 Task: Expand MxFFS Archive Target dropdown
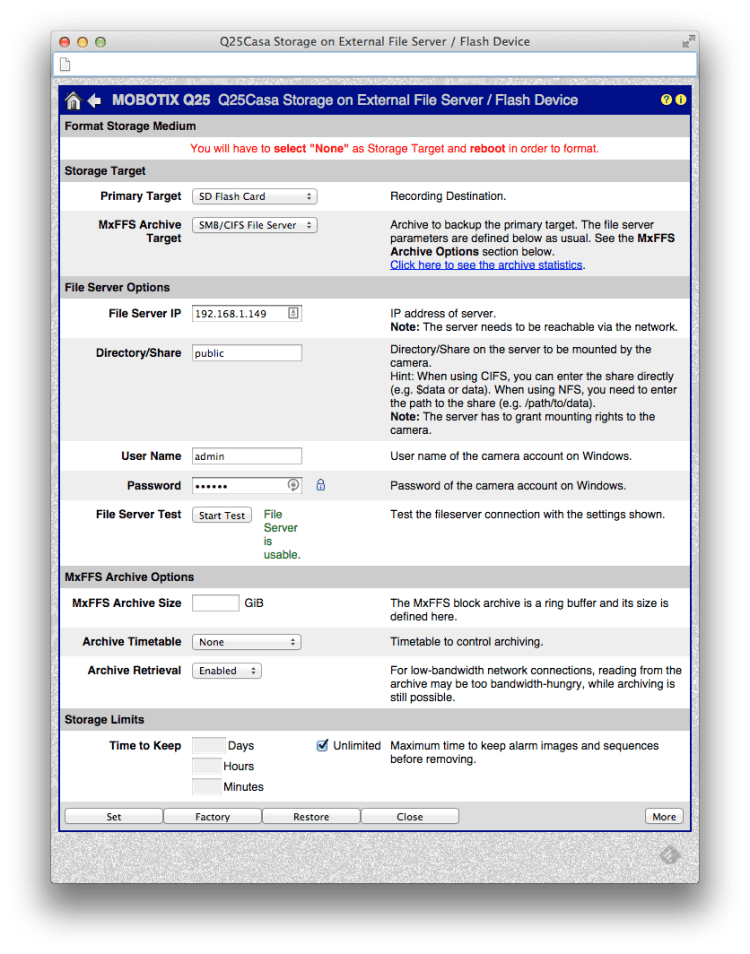click(254, 226)
